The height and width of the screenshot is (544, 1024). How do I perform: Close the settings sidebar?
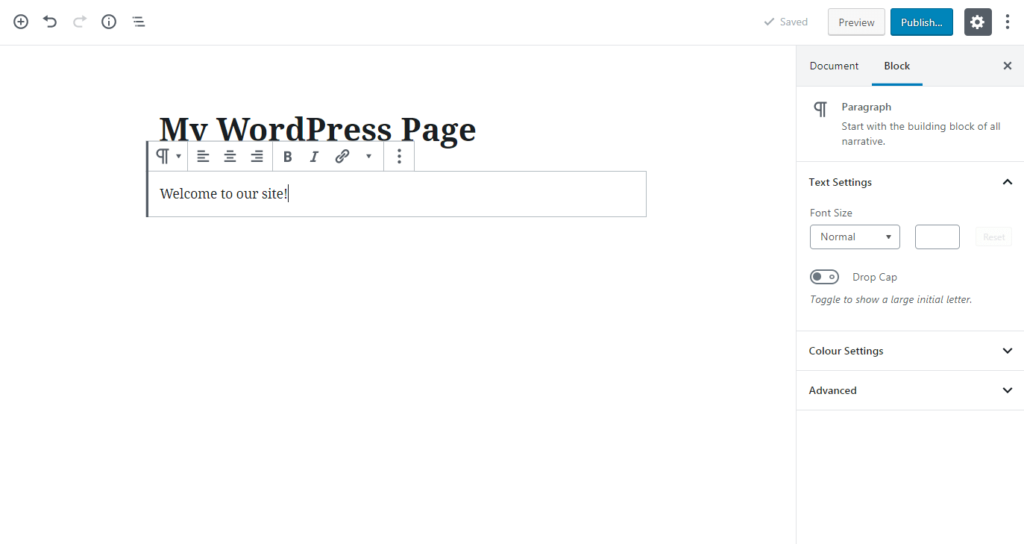pos(1007,66)
